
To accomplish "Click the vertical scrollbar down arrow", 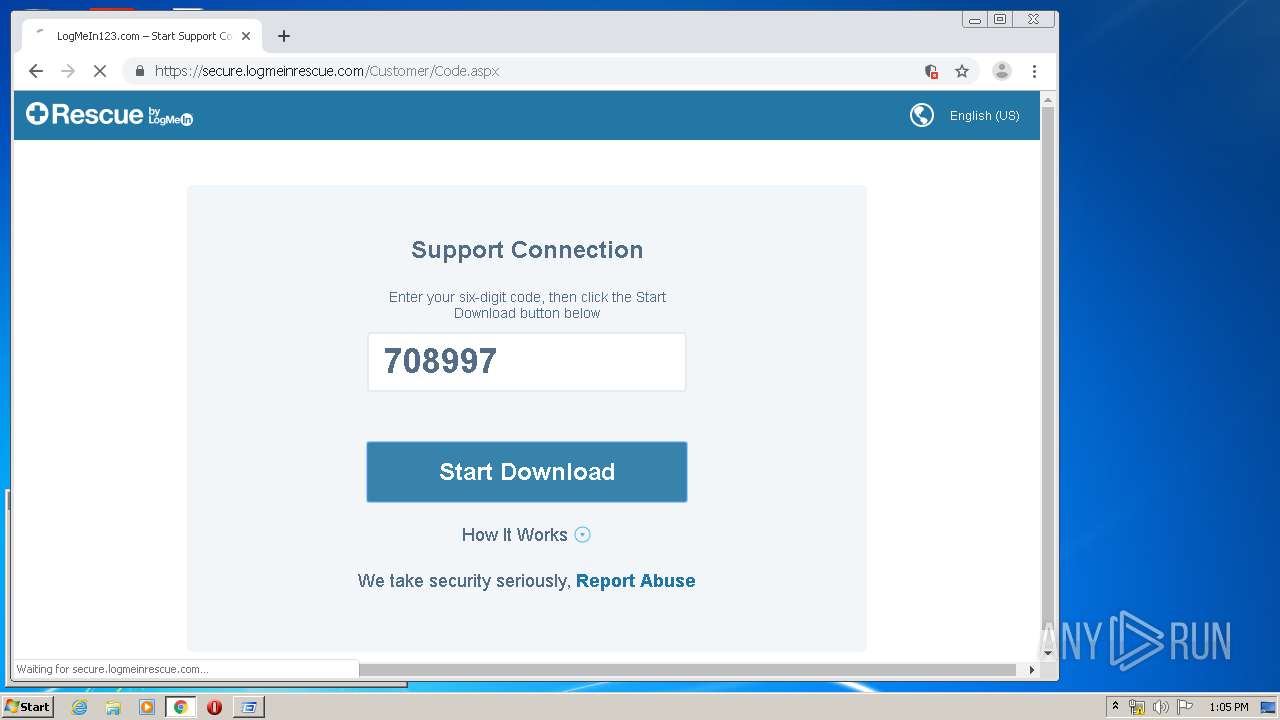I will point(1048,653).
